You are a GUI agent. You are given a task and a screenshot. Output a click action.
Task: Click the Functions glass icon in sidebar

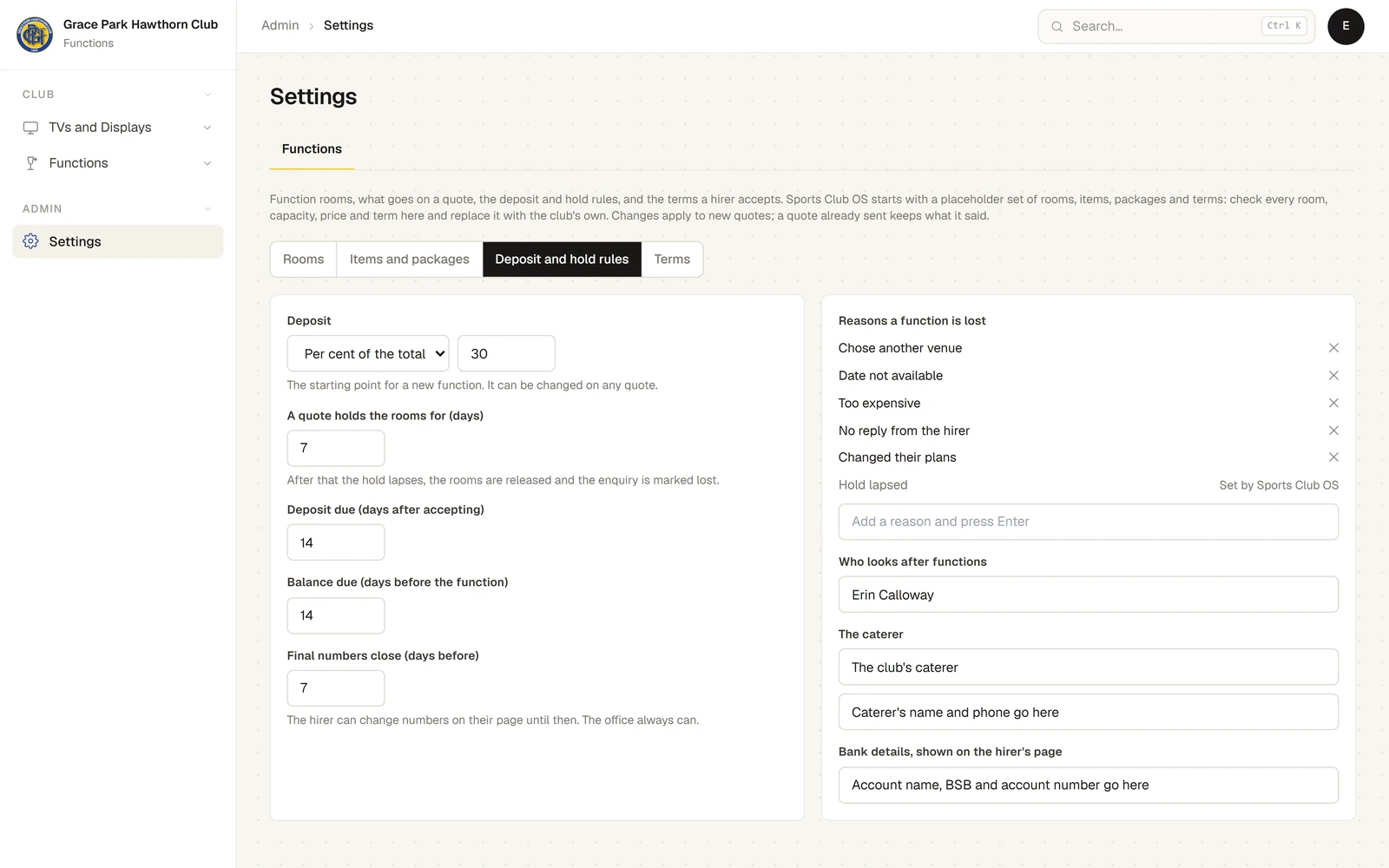[30, 163]
